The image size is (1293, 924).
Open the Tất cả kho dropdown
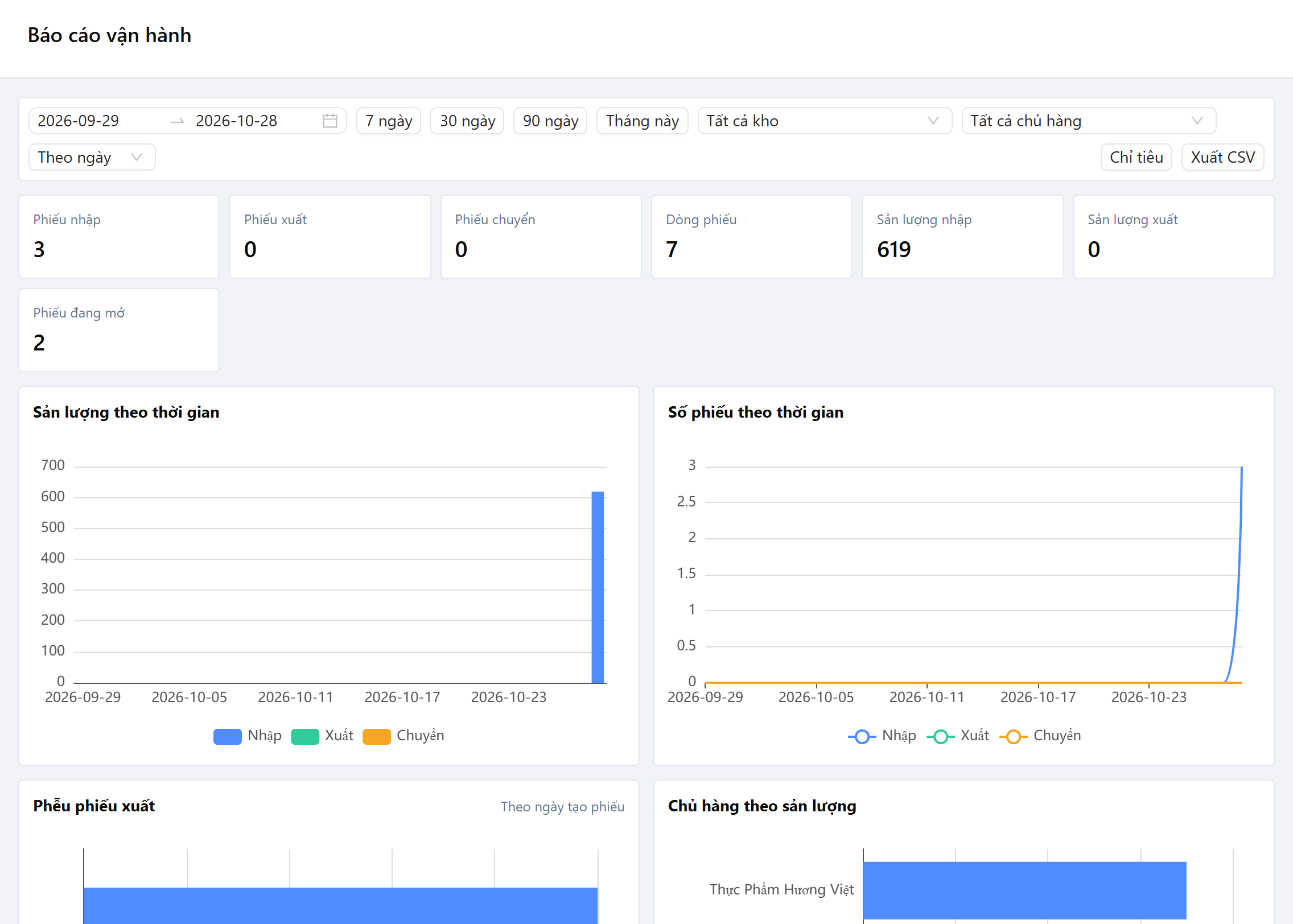(825, 121)
